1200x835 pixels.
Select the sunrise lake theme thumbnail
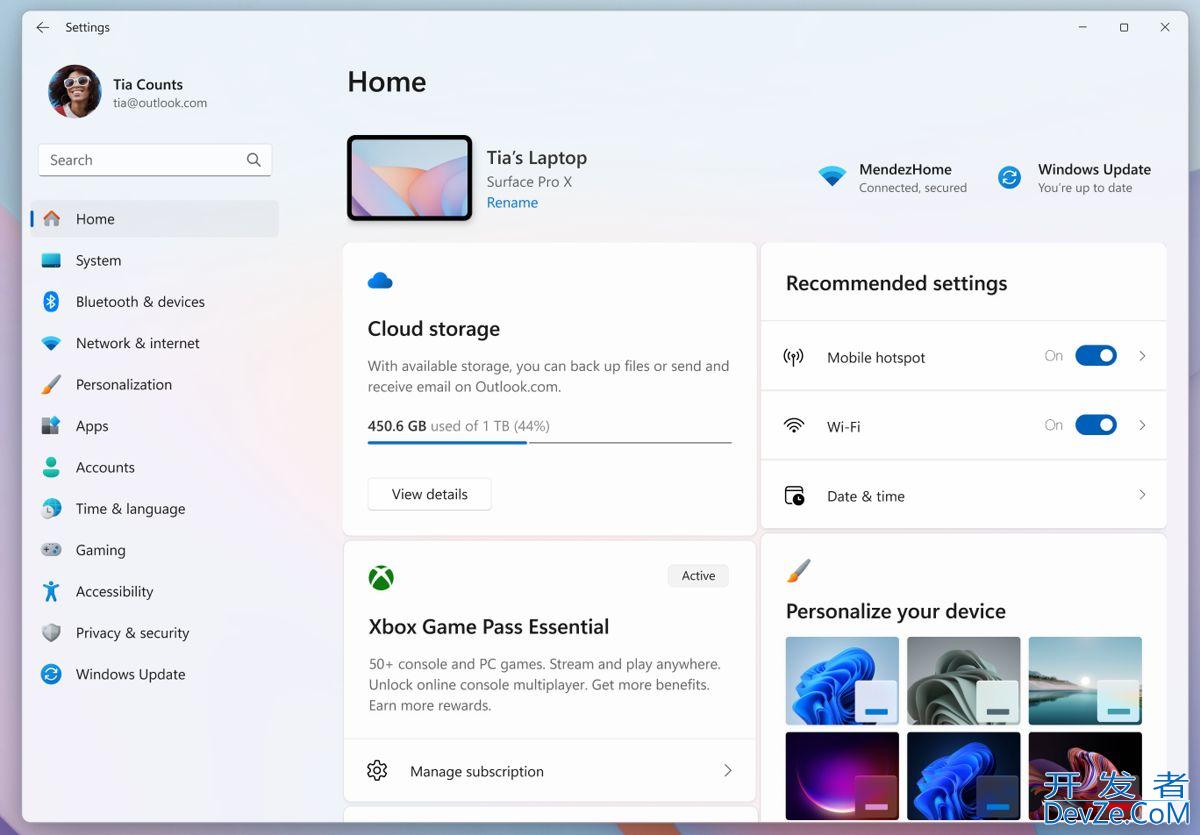click(x=1084, y=680)
